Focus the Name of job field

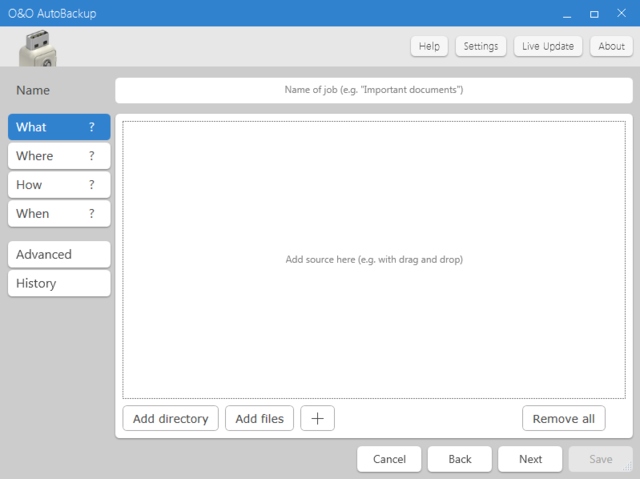[x=373, y=90]
